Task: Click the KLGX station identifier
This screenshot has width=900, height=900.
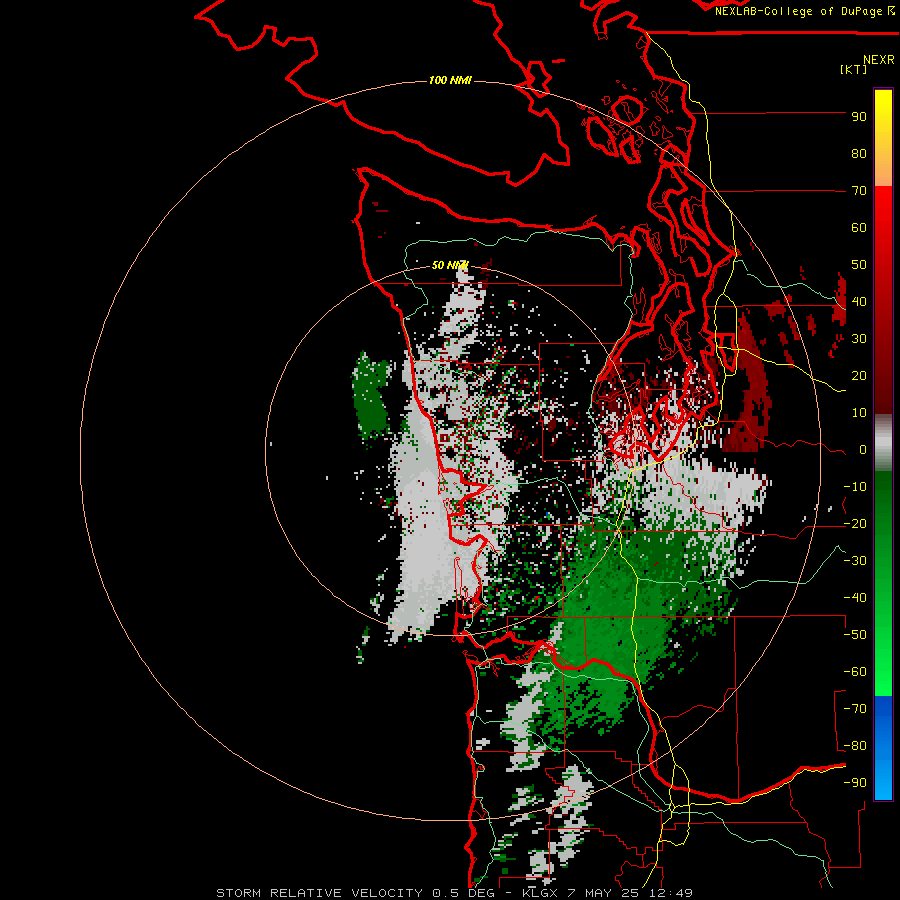Action: tap(541, 893)
